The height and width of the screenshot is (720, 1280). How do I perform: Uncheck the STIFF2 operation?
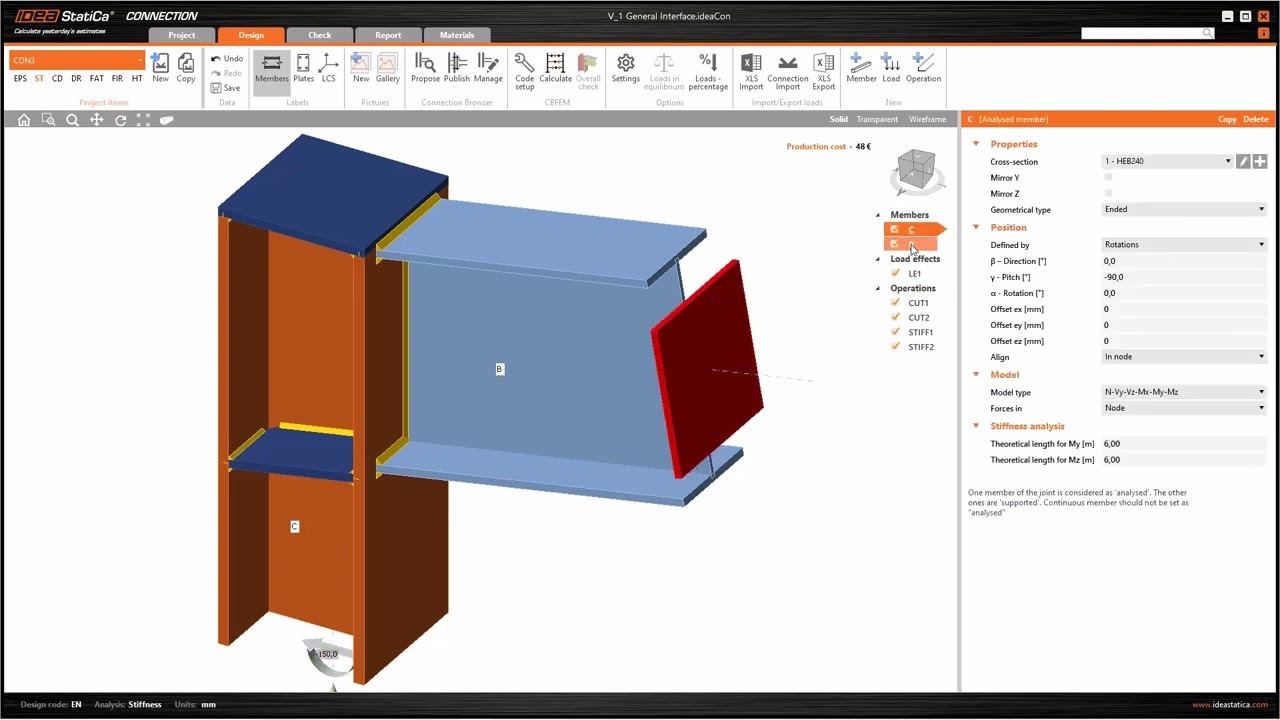click(895, 347)
